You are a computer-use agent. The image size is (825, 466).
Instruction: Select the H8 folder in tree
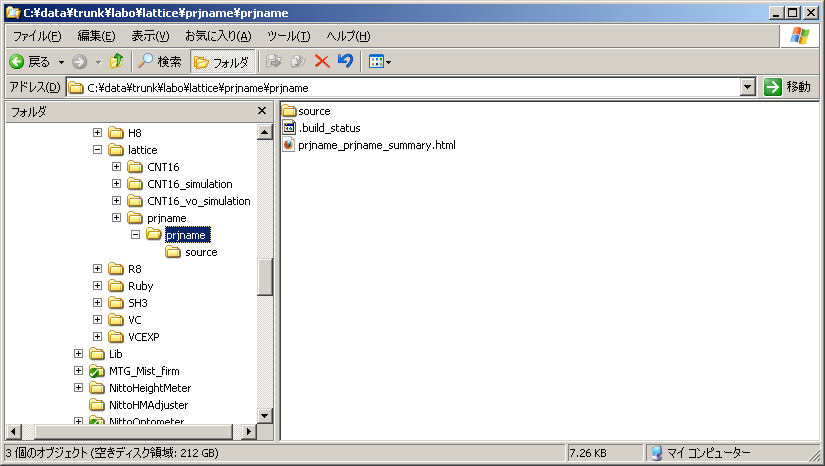coord(135,133)
